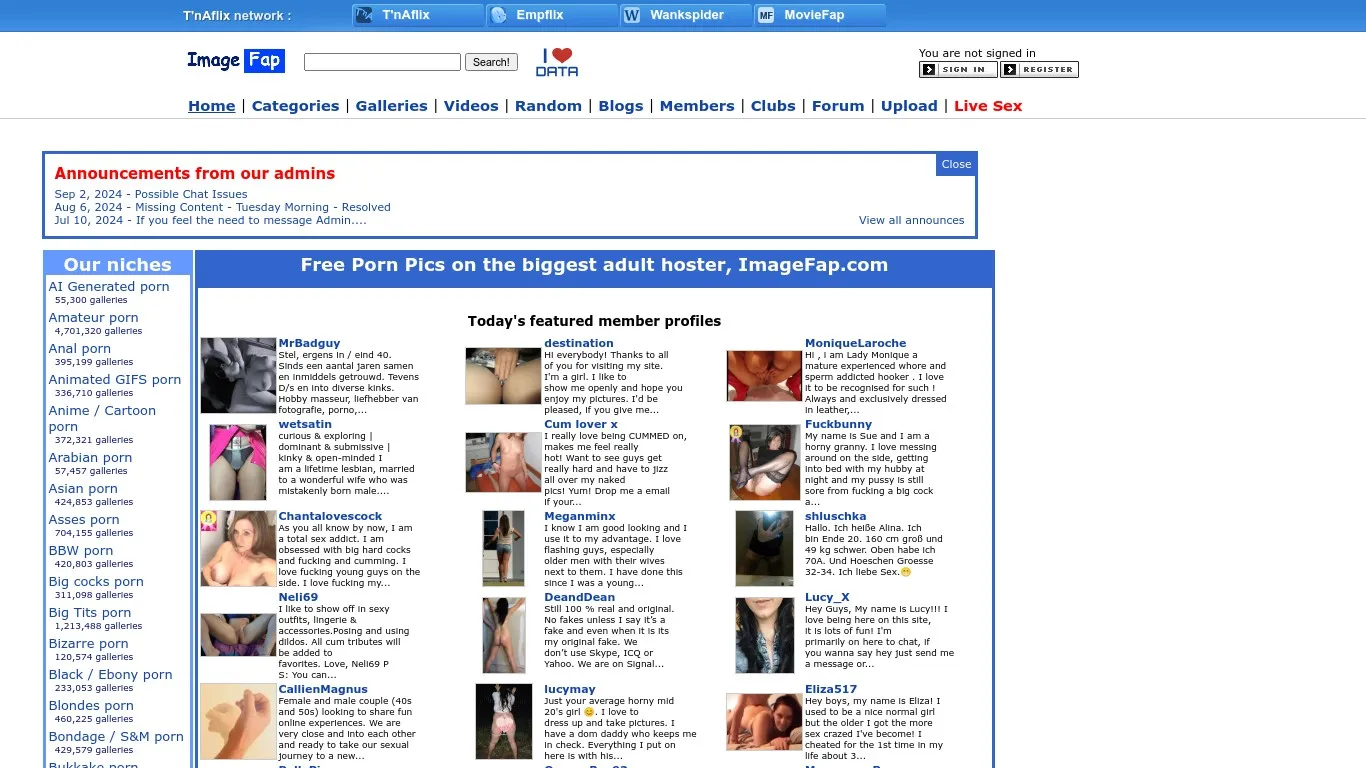Open the AI Generated sidebar category
The image size is (1366, 768).
108,286
